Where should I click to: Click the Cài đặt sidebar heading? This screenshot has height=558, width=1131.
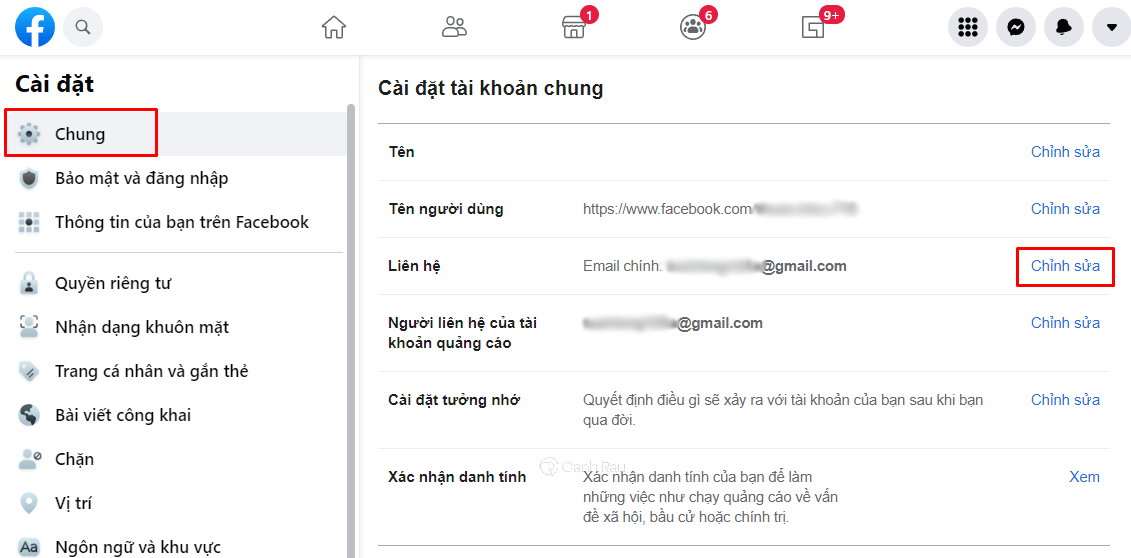55,84
